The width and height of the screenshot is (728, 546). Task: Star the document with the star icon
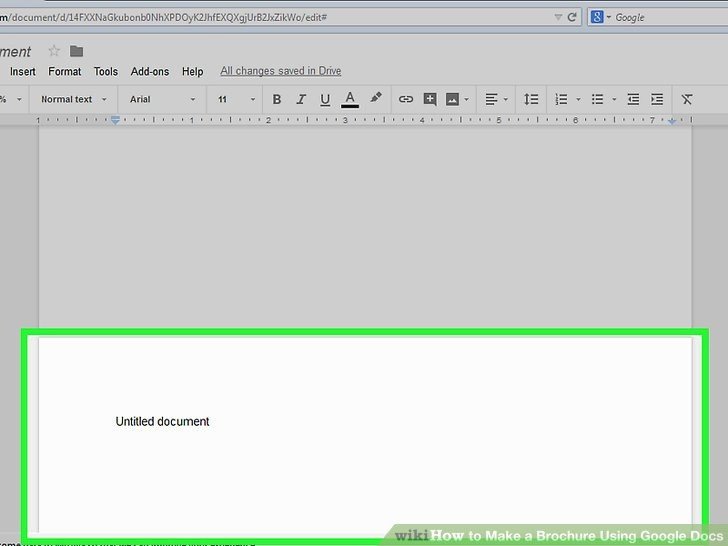[x=54, y=51]
